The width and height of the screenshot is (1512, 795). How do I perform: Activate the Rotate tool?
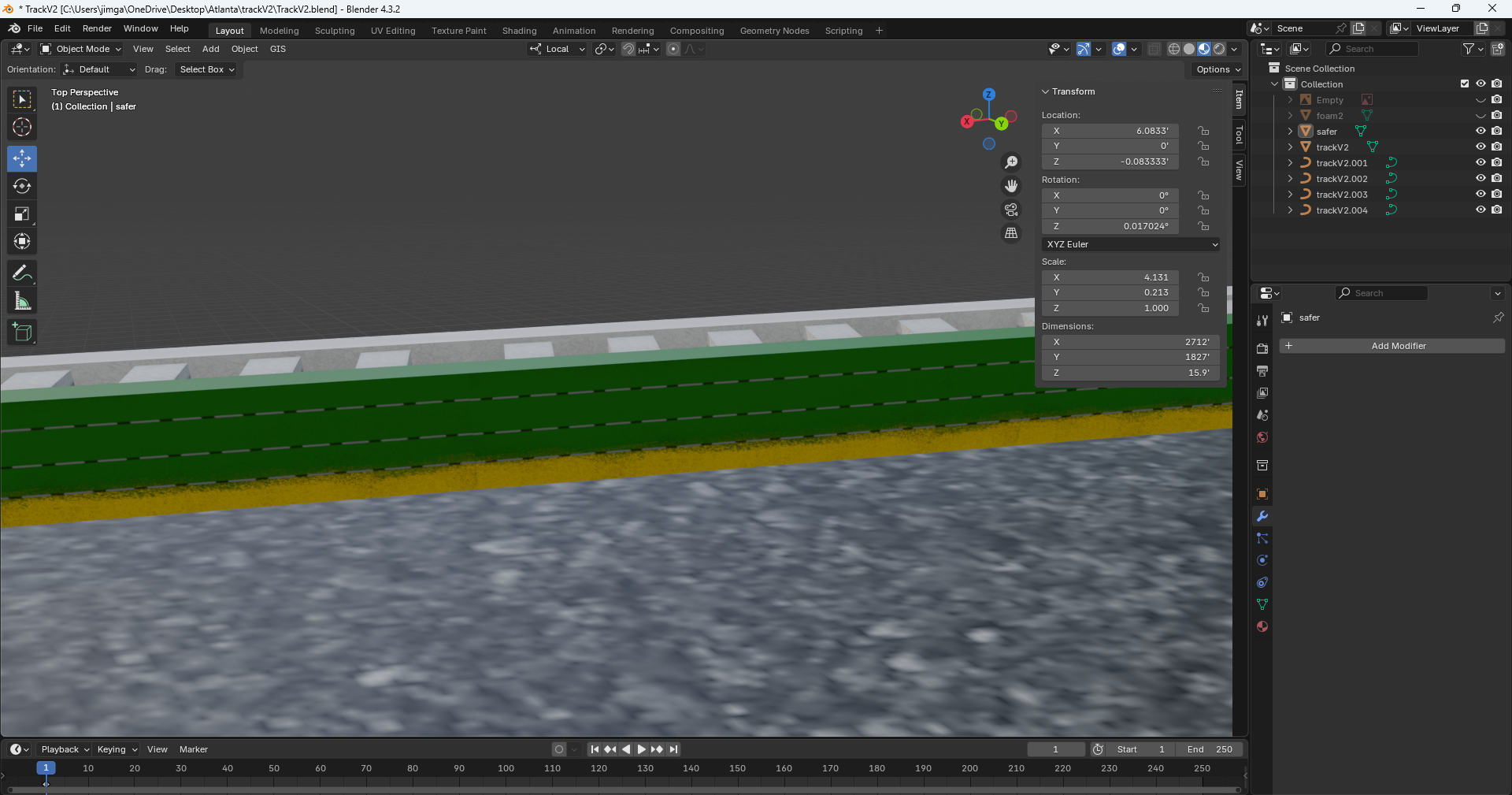click(22, 186)
